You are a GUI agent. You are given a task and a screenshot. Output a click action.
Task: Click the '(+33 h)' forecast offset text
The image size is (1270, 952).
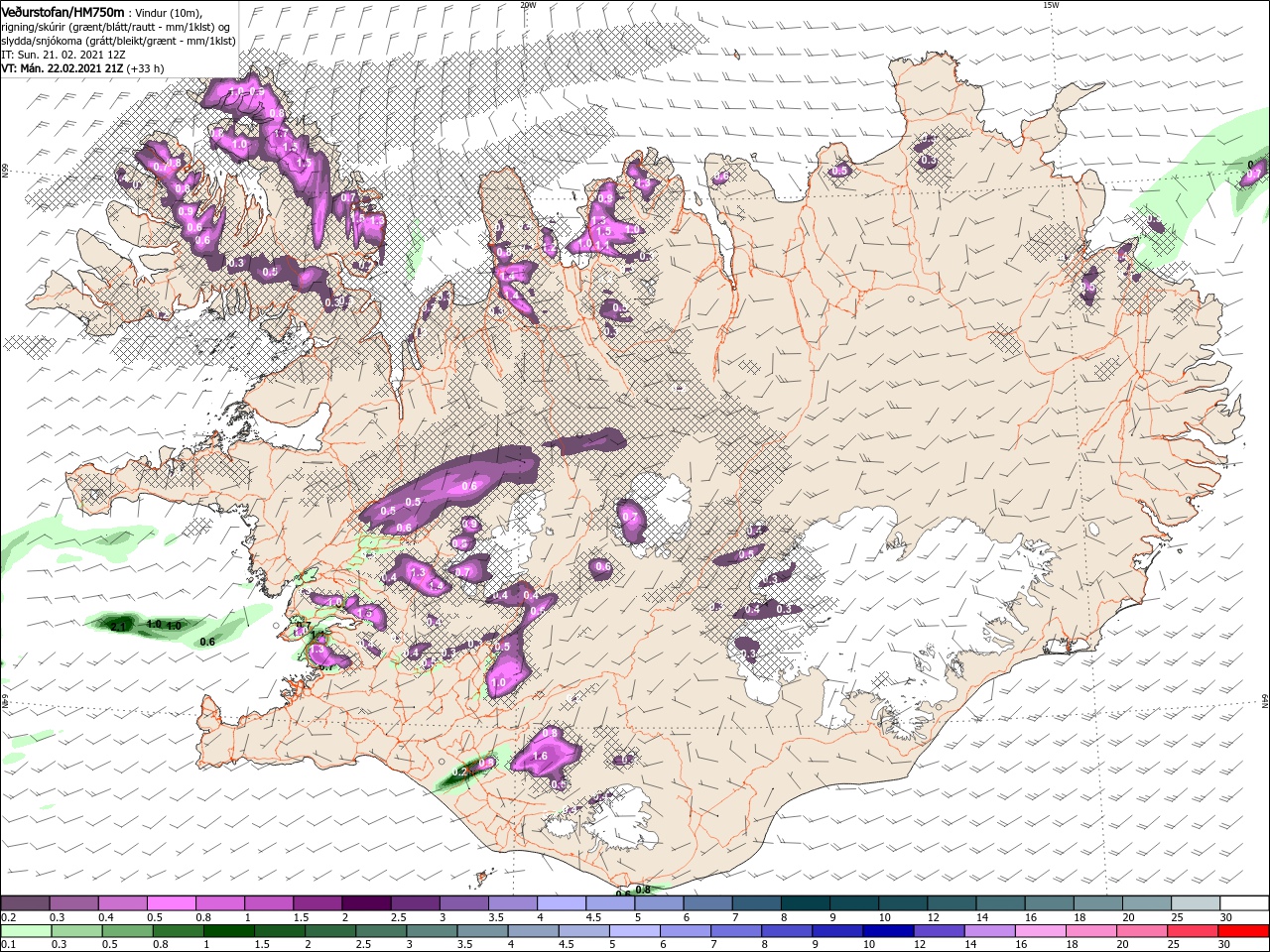click(146, 68)
